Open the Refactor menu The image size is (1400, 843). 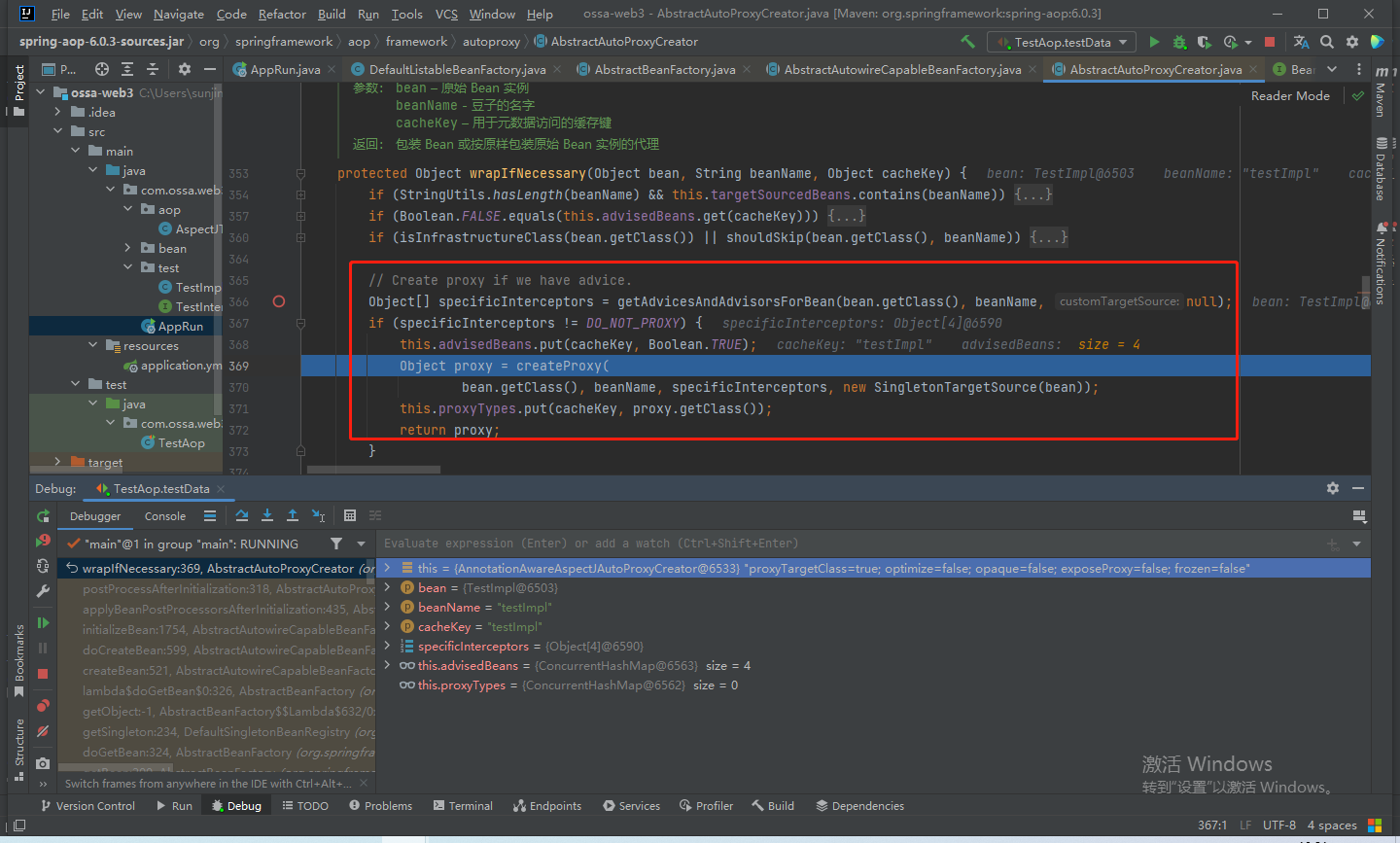coord(282,14)
